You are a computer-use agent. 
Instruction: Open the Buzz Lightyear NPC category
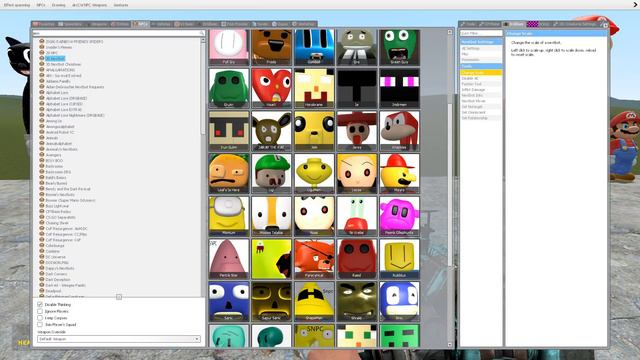coord(57,206)
